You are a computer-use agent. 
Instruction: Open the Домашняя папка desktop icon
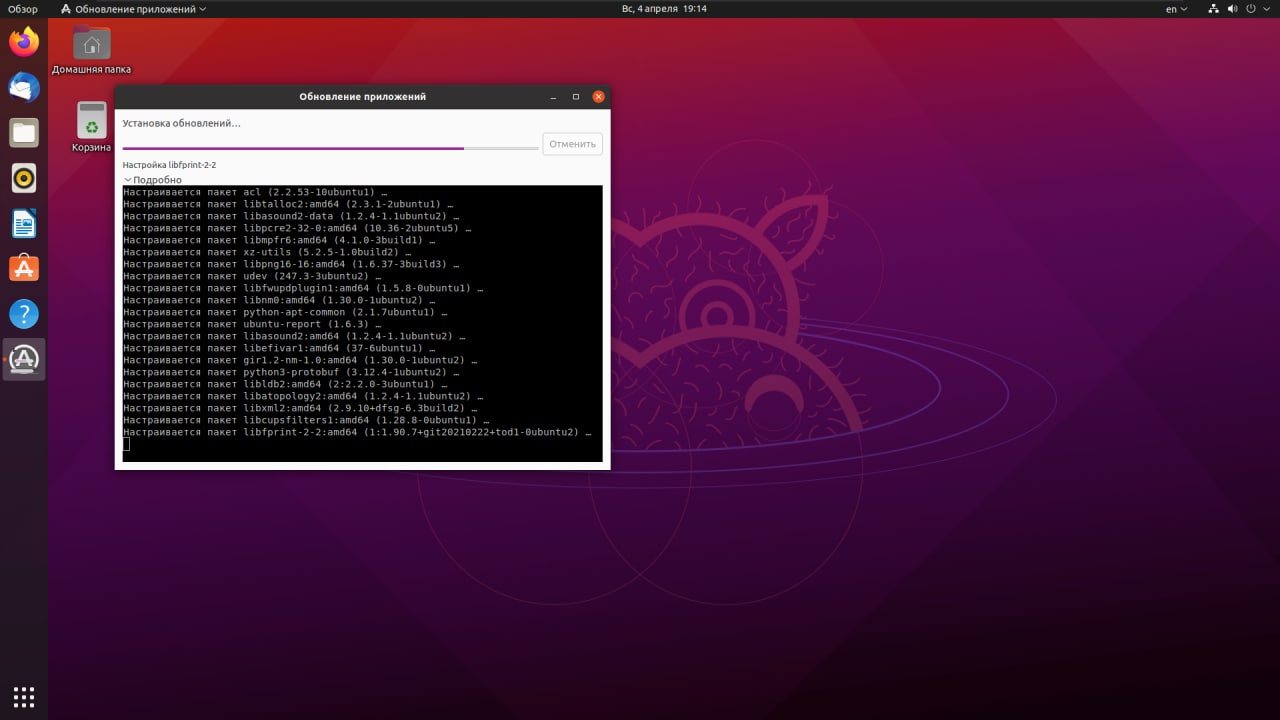tap(91, 51)
